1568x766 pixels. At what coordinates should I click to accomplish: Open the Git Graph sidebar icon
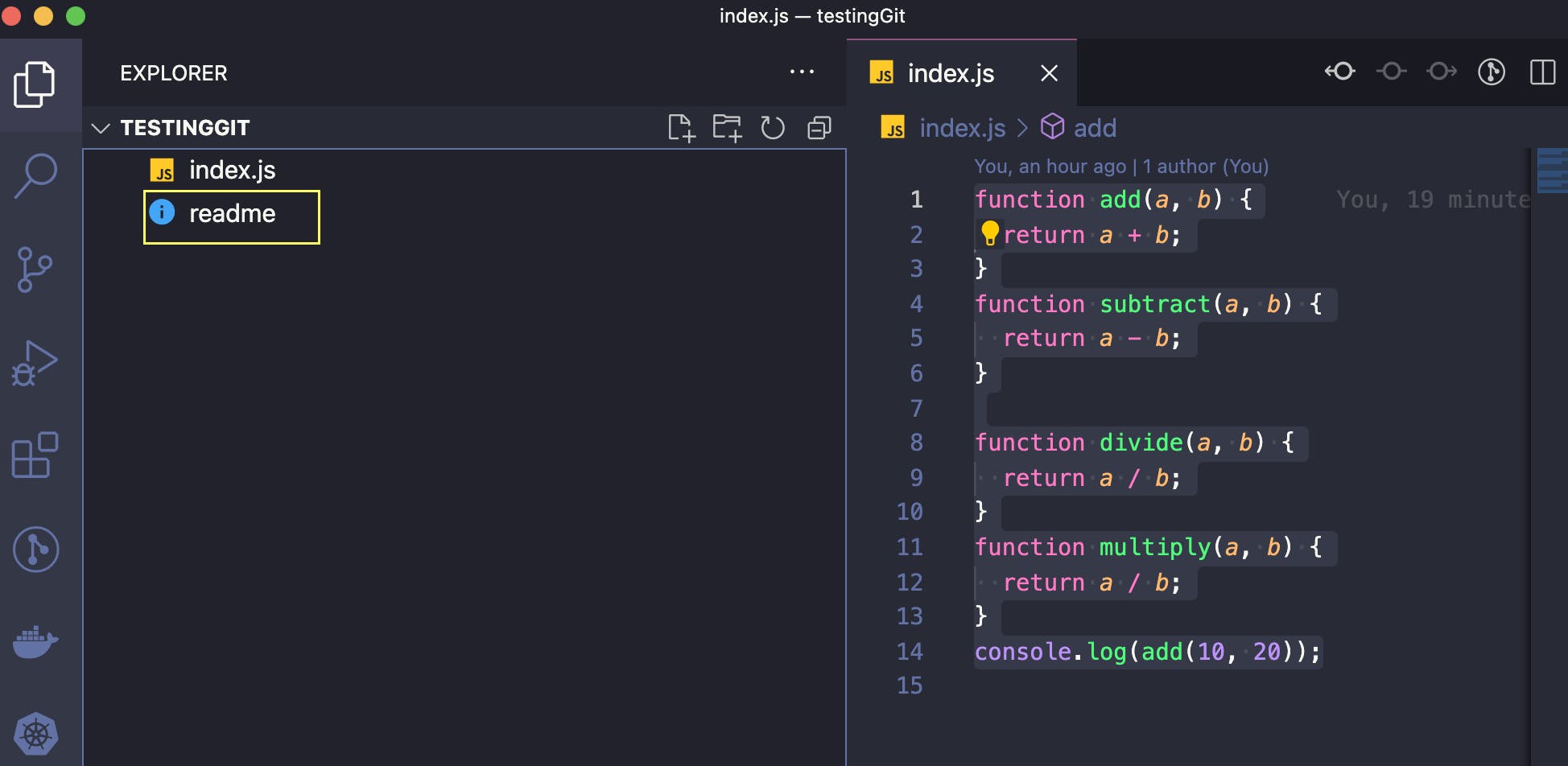tap(36, 550)
